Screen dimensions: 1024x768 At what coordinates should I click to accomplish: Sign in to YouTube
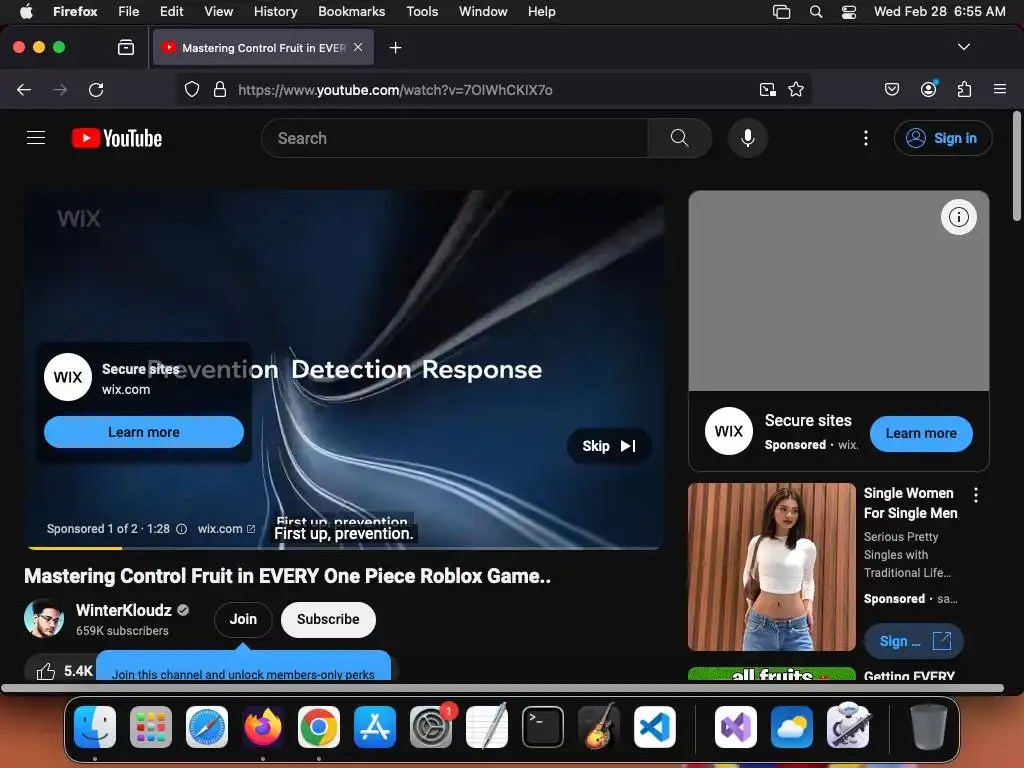click(943, 138)
